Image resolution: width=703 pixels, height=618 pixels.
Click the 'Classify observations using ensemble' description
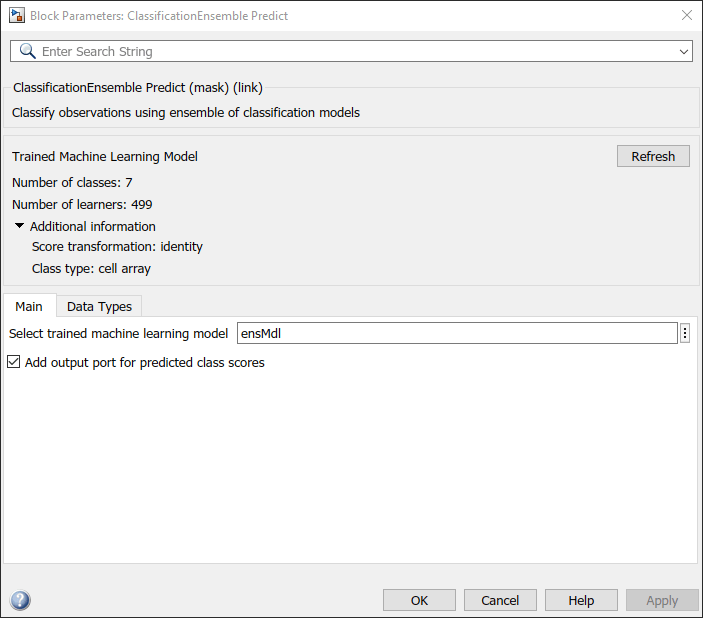186,113
